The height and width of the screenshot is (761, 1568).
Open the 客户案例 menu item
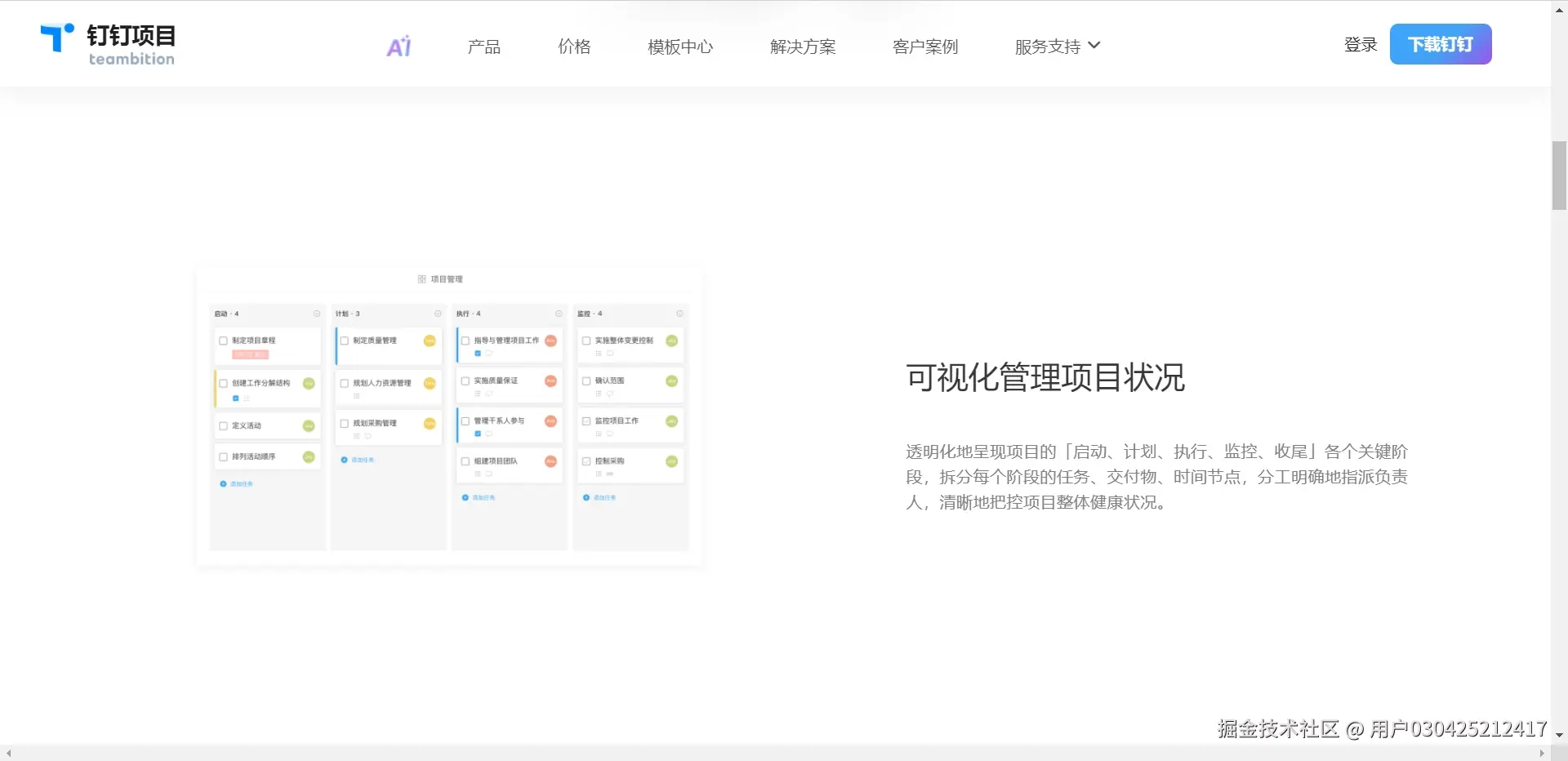925,46
